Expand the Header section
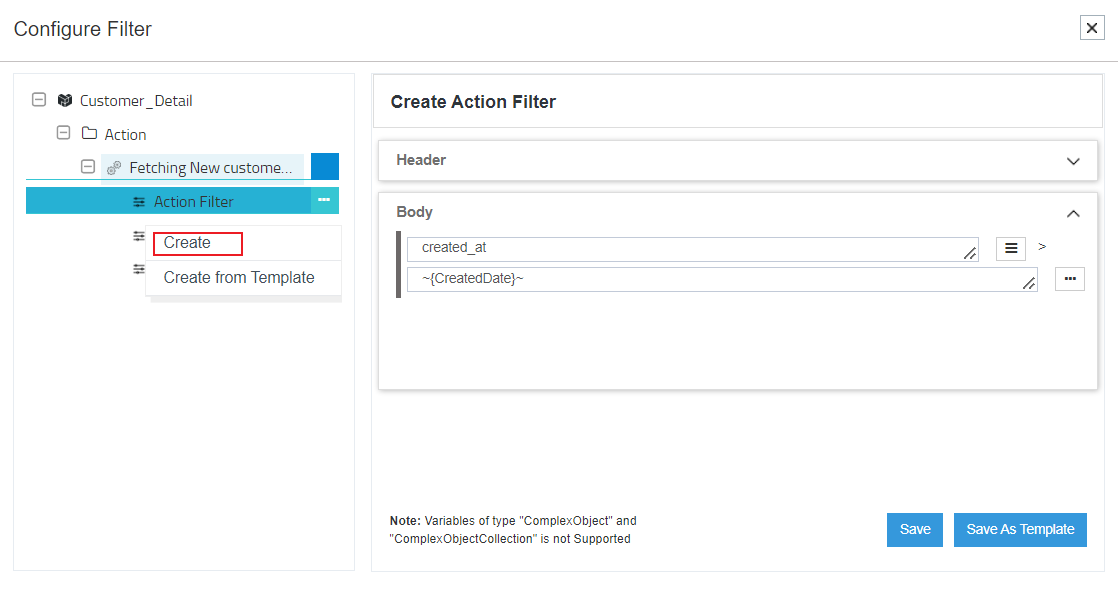Viewport: 1118px width, 607px height. click(x=1073, y=160)
